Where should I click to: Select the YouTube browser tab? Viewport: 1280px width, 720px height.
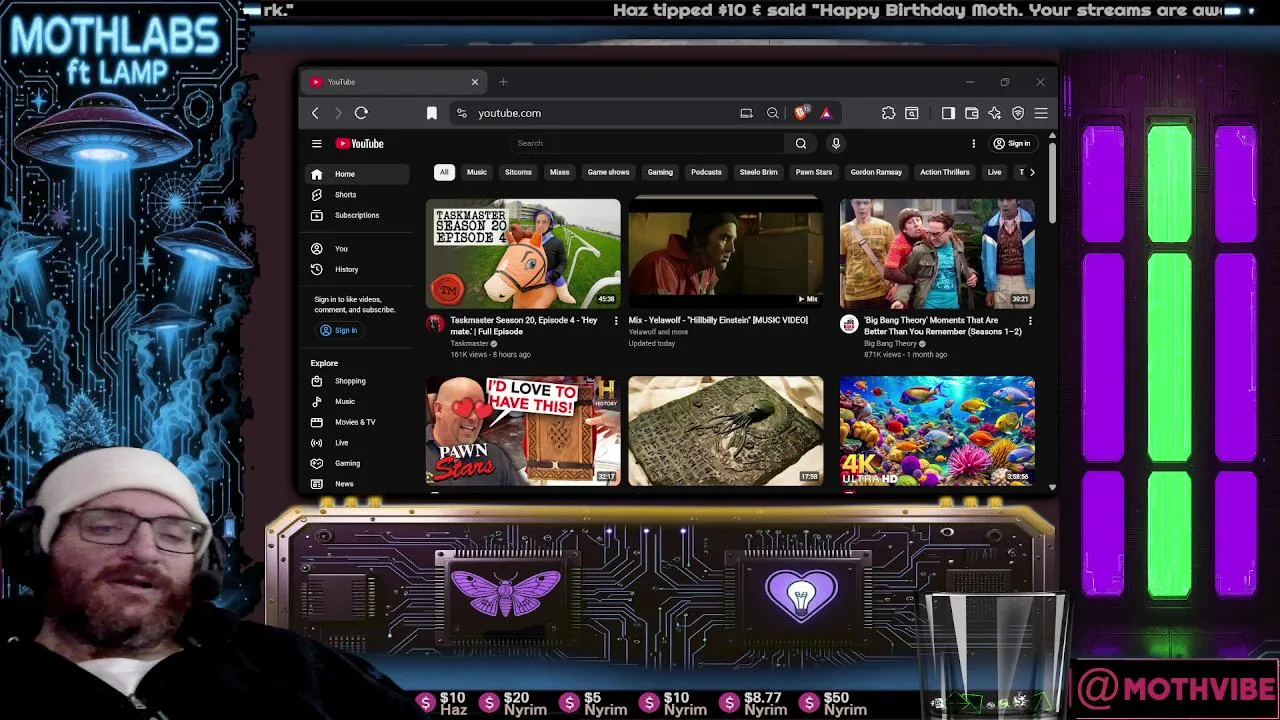click(395, 82)
